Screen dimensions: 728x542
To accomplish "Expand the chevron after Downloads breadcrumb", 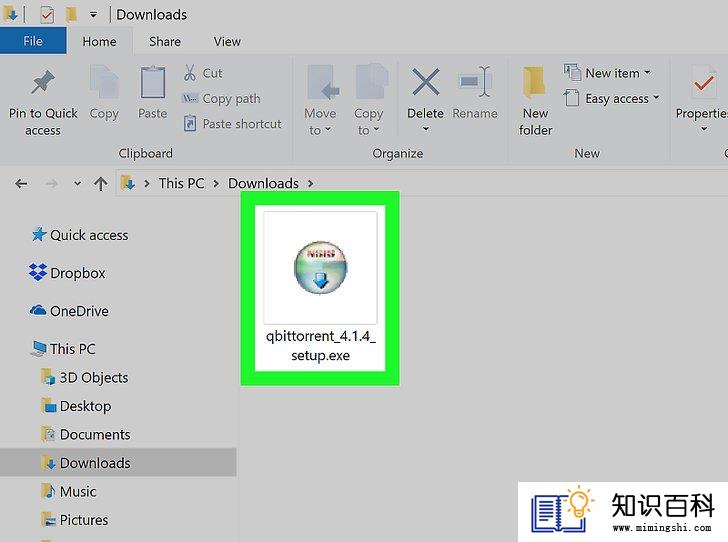I will coord(311,184).
